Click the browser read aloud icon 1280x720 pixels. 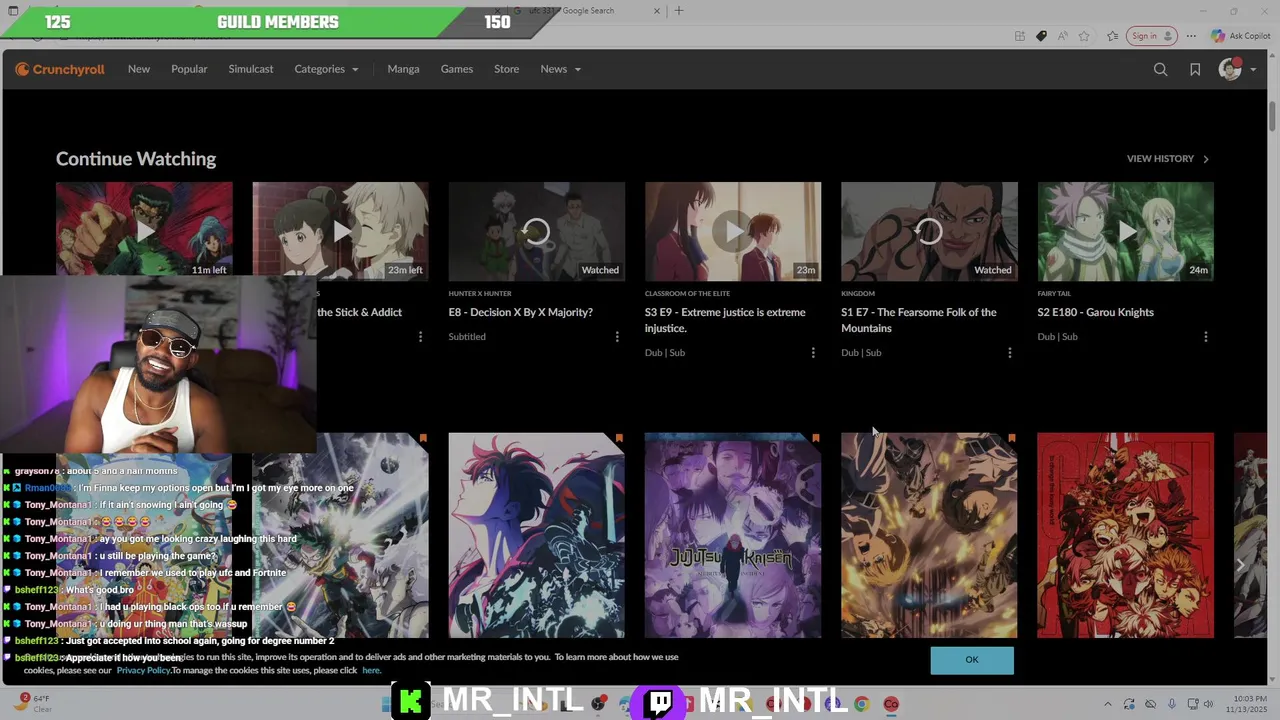(1063, 36)
